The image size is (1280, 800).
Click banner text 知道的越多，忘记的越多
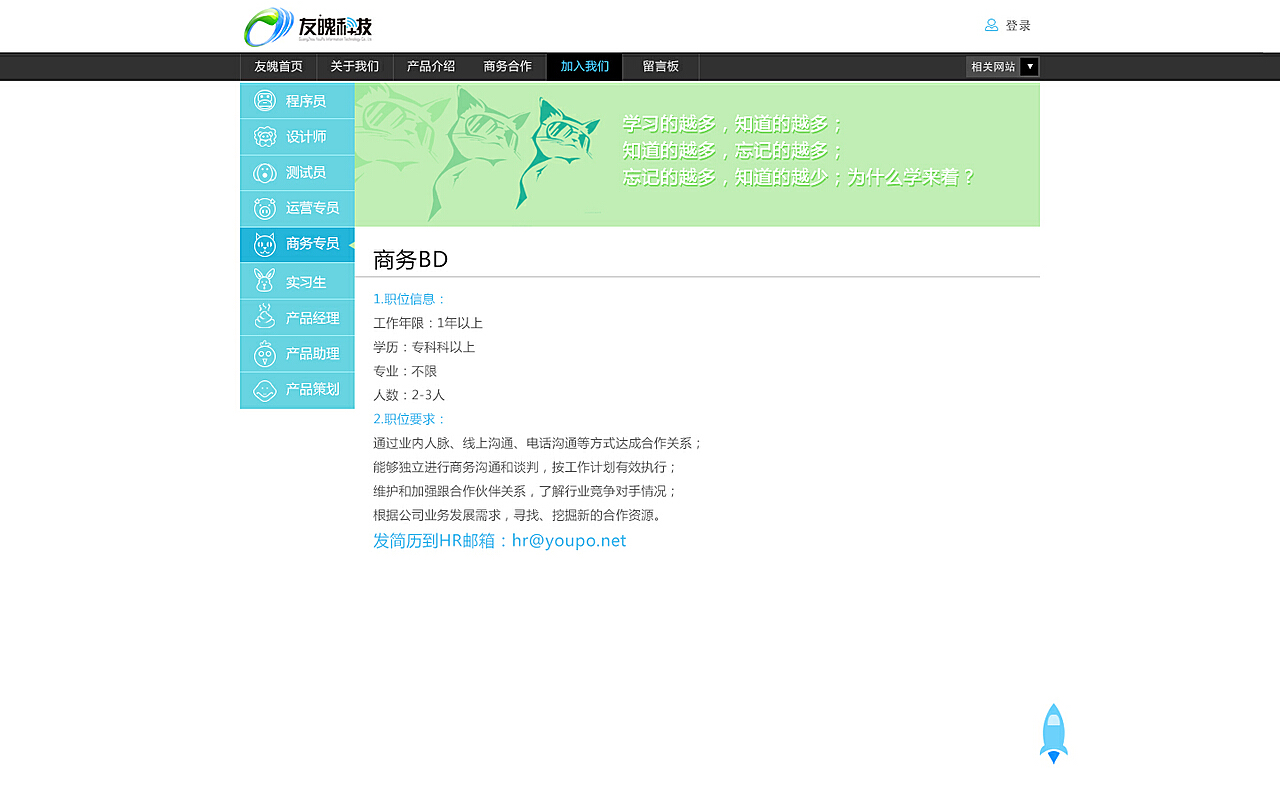(x=733, y=151)
